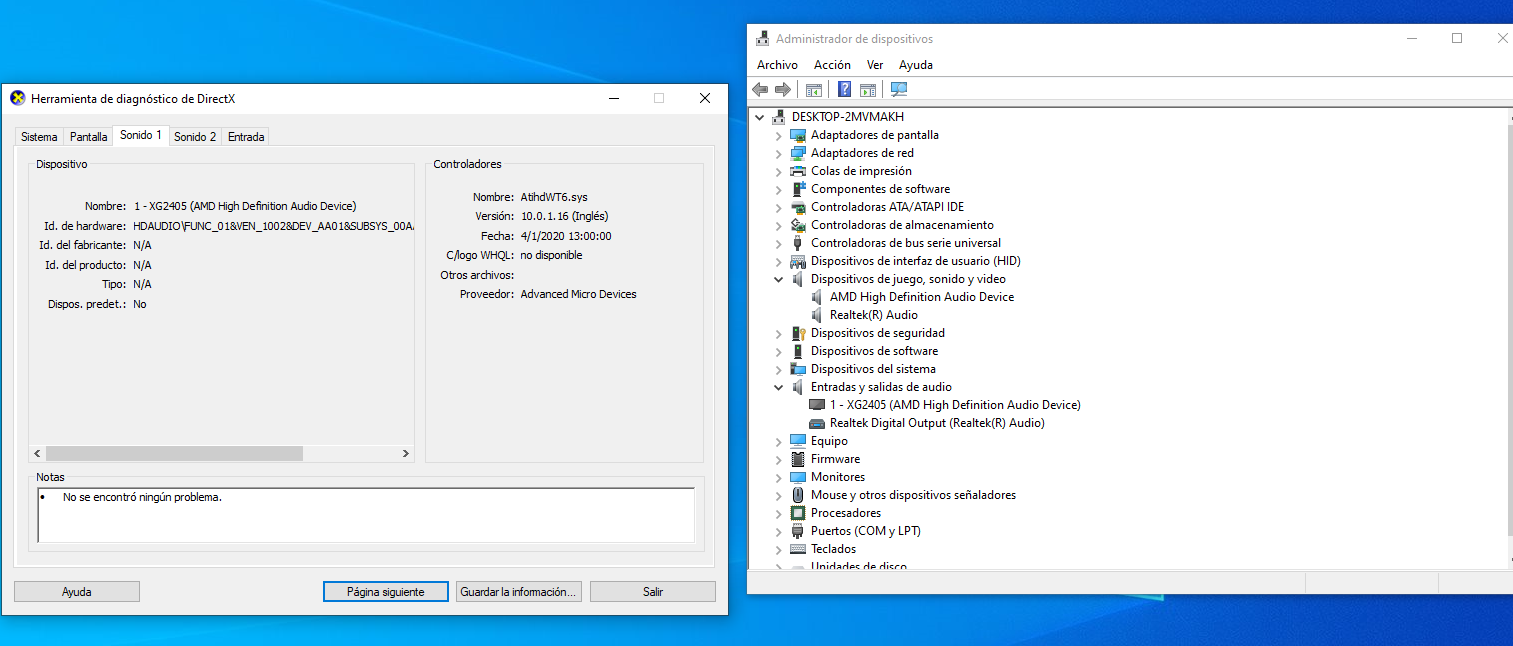Scan for hardware changes using monitor icon
This screenshot has width=1513, height=646.
[899, 90]
